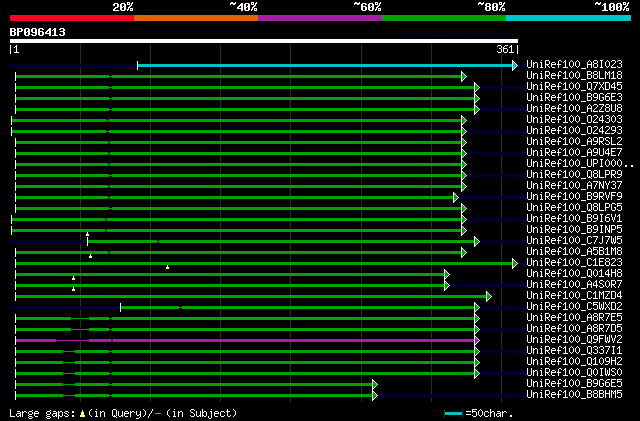
Task: Click the purple ~60% segment of the color bar
Action: pos(320,18)
